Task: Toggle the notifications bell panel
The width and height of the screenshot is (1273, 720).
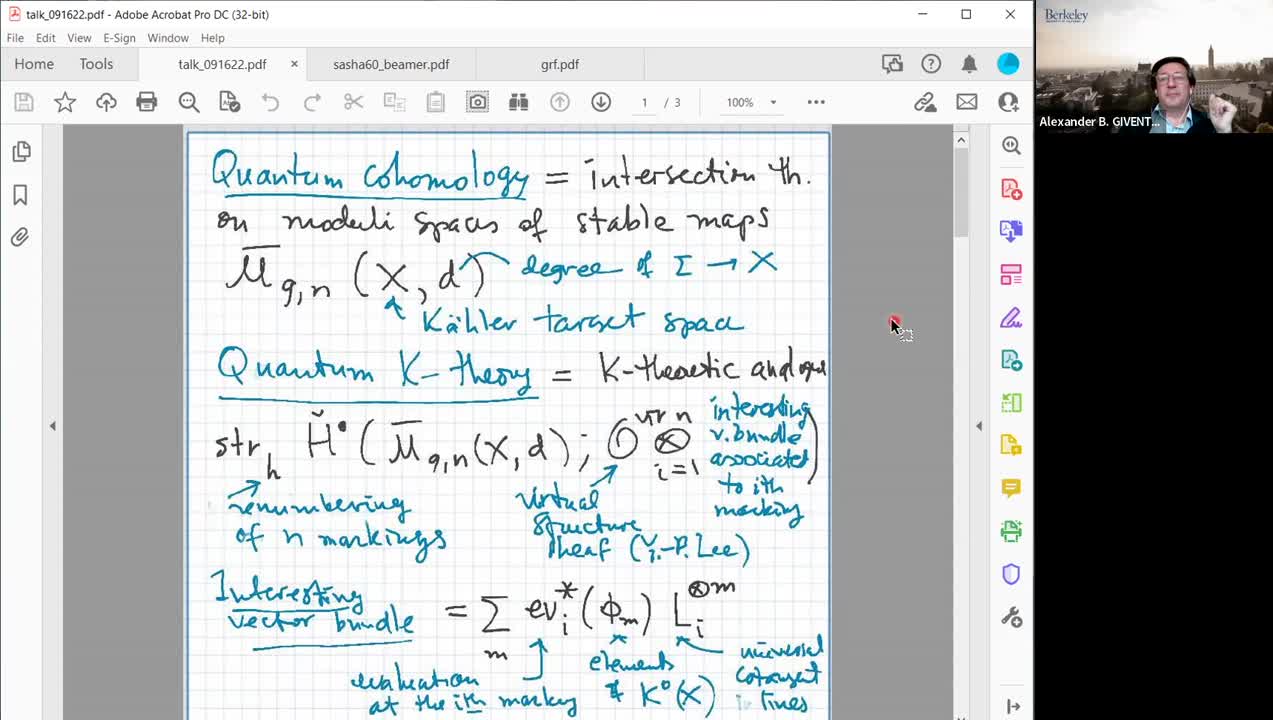Action: pos(969,63)
